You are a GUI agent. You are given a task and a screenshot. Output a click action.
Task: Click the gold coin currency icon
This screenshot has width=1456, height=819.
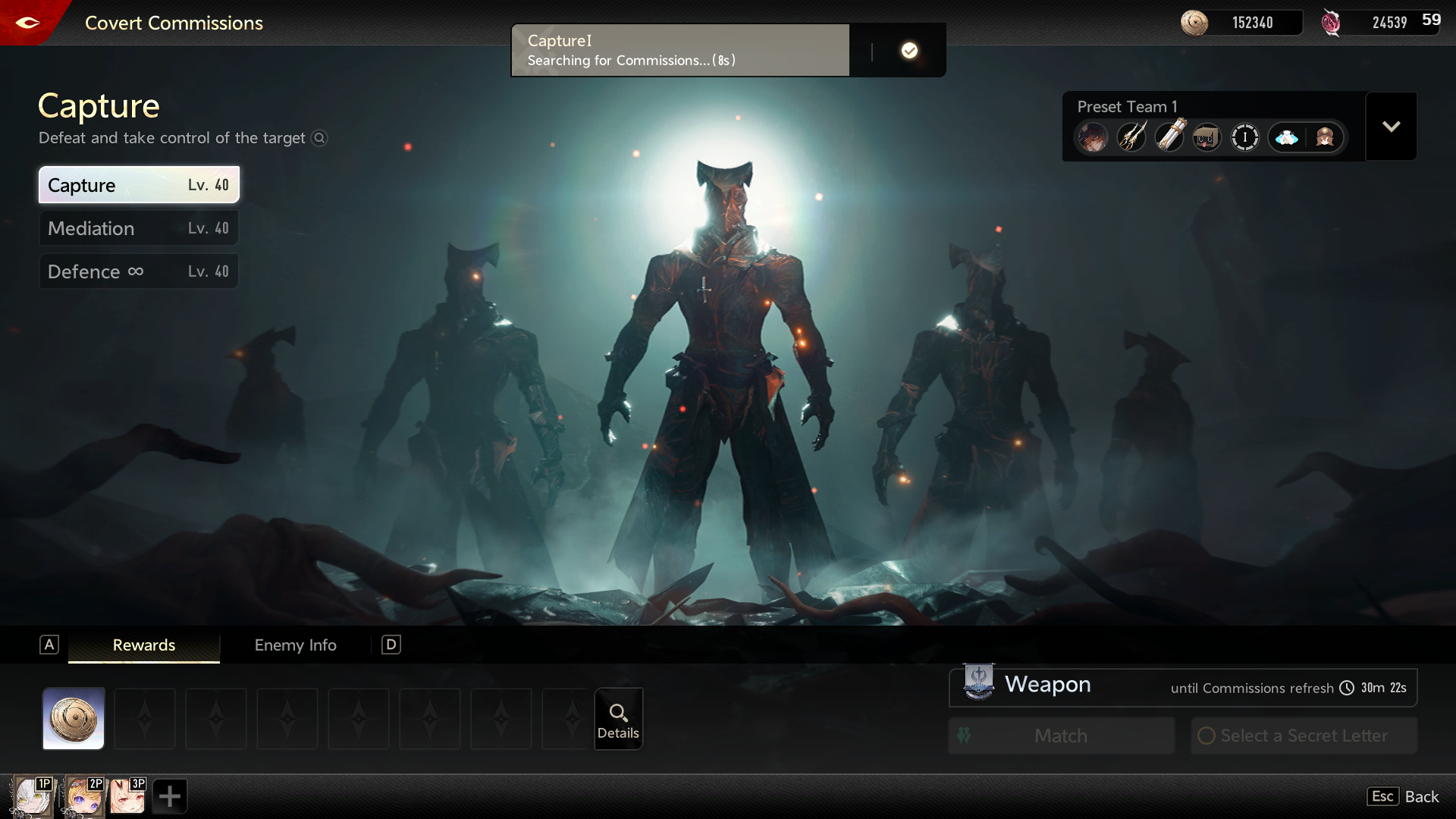point(1194,23)
